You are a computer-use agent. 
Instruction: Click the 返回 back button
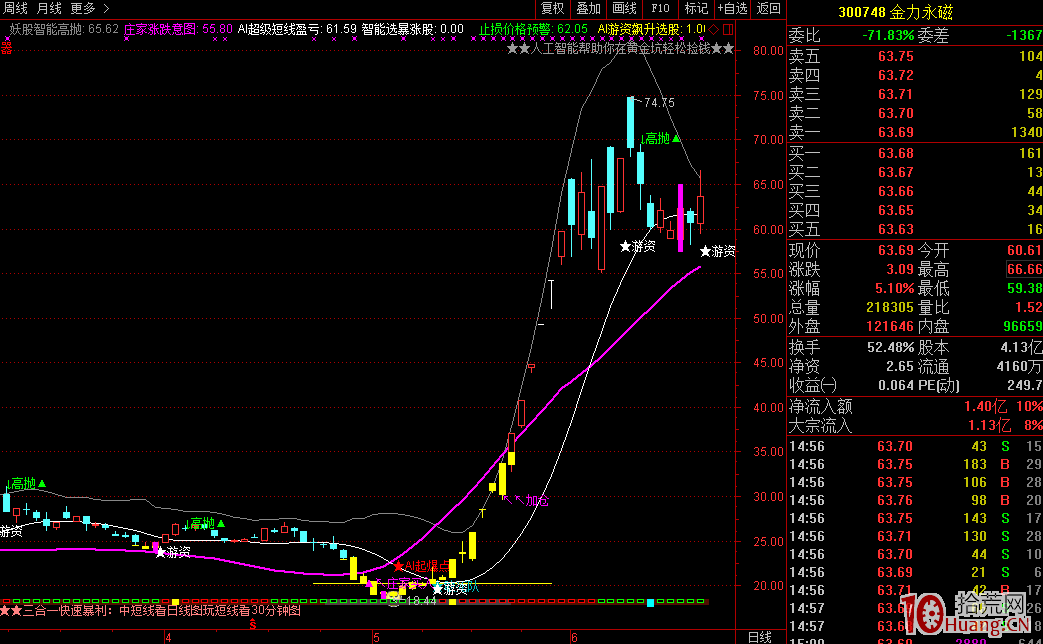point(768,8)
